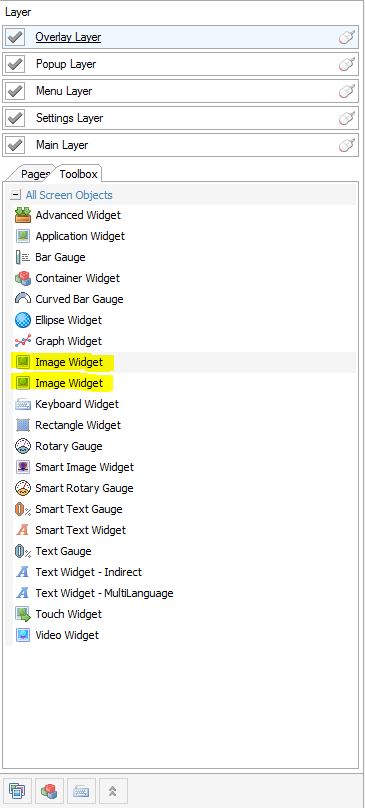The image size is (365, 808).
Task: Choose the Video Widget icon
Action: click(x=23, y=635)
